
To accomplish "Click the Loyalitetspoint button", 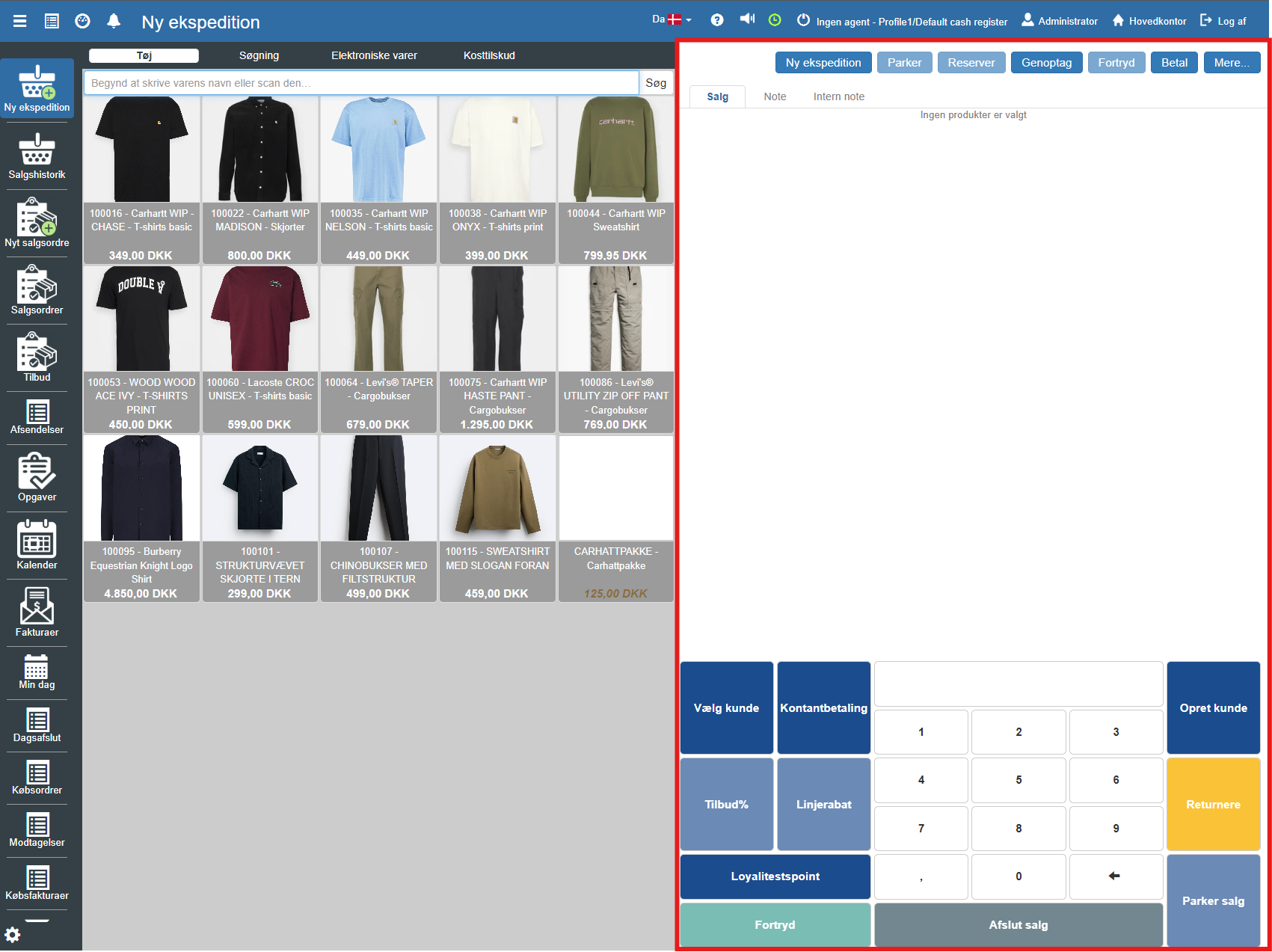I will pyautogui.click(x=775, y=876).
